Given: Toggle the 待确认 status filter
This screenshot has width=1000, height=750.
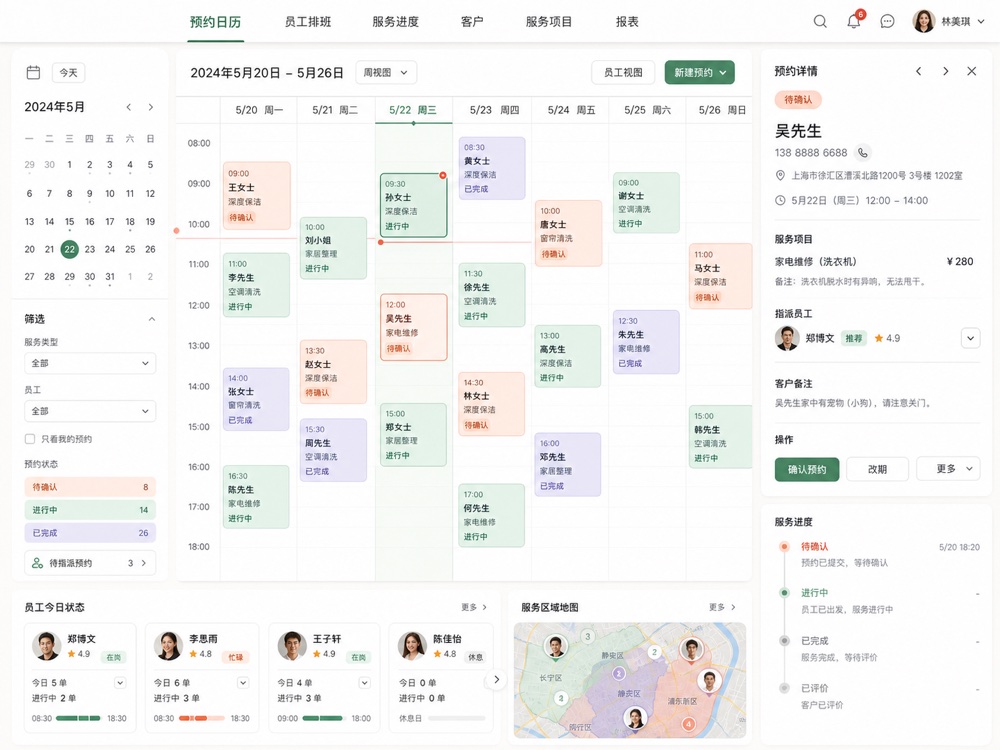Looking at the screenshot, I should [x=90, y=487].
